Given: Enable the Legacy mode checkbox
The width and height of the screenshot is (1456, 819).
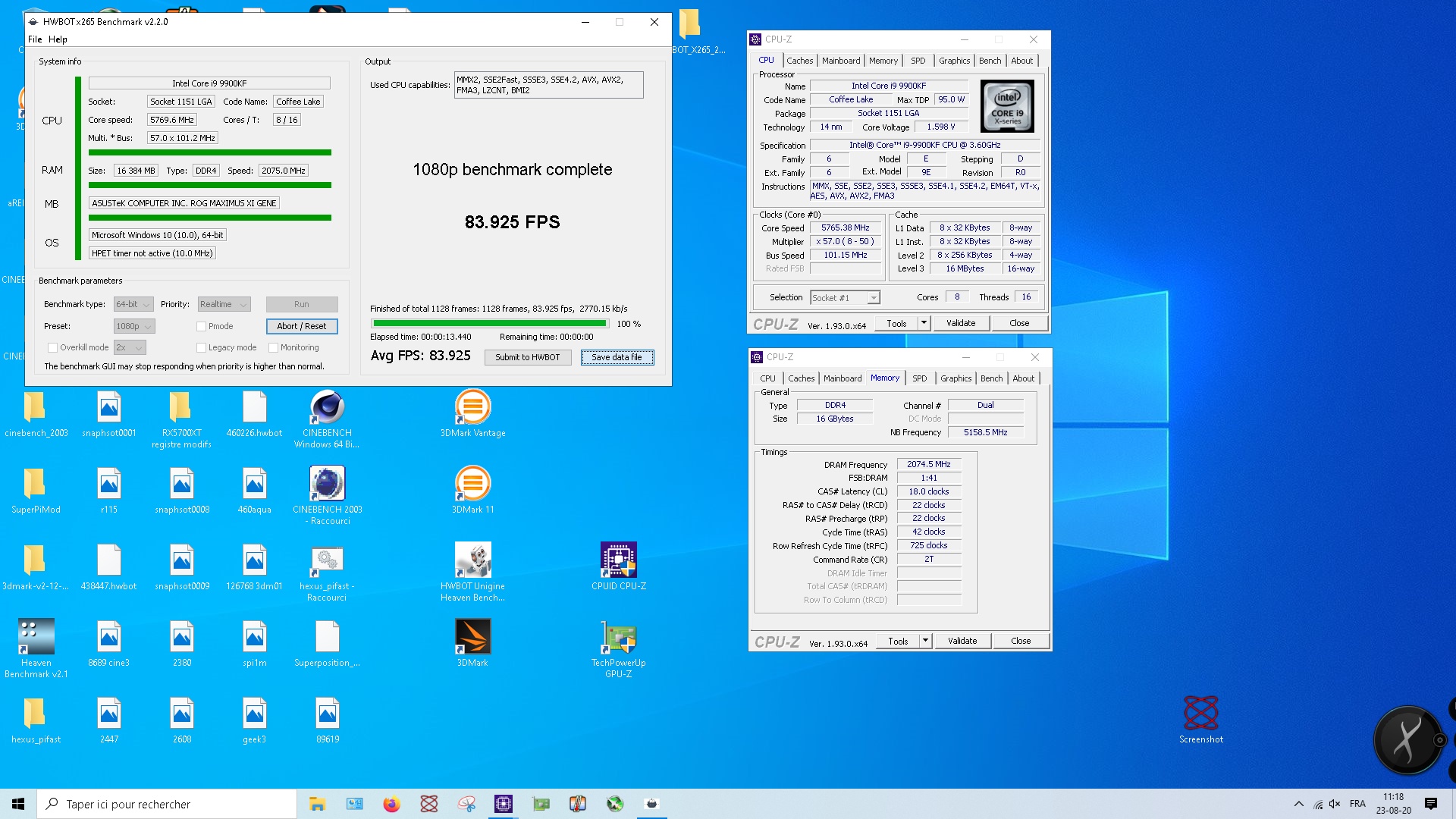Looking at the screenshot, I should 201,348.
